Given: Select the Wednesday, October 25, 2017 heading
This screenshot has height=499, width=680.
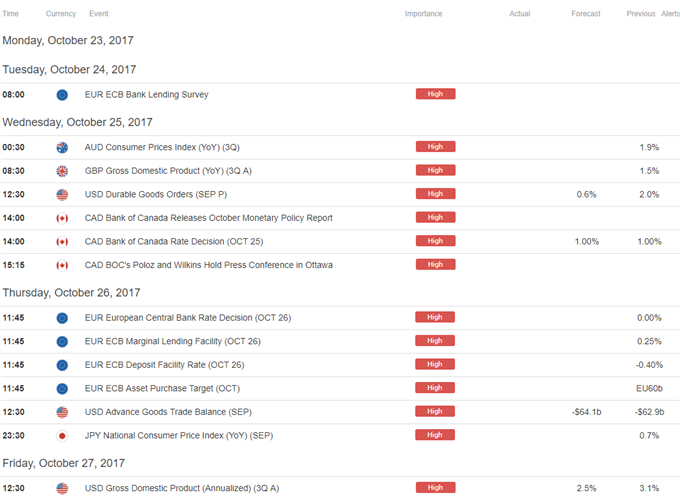Looking at the screenshot, I should coord(78,122).
